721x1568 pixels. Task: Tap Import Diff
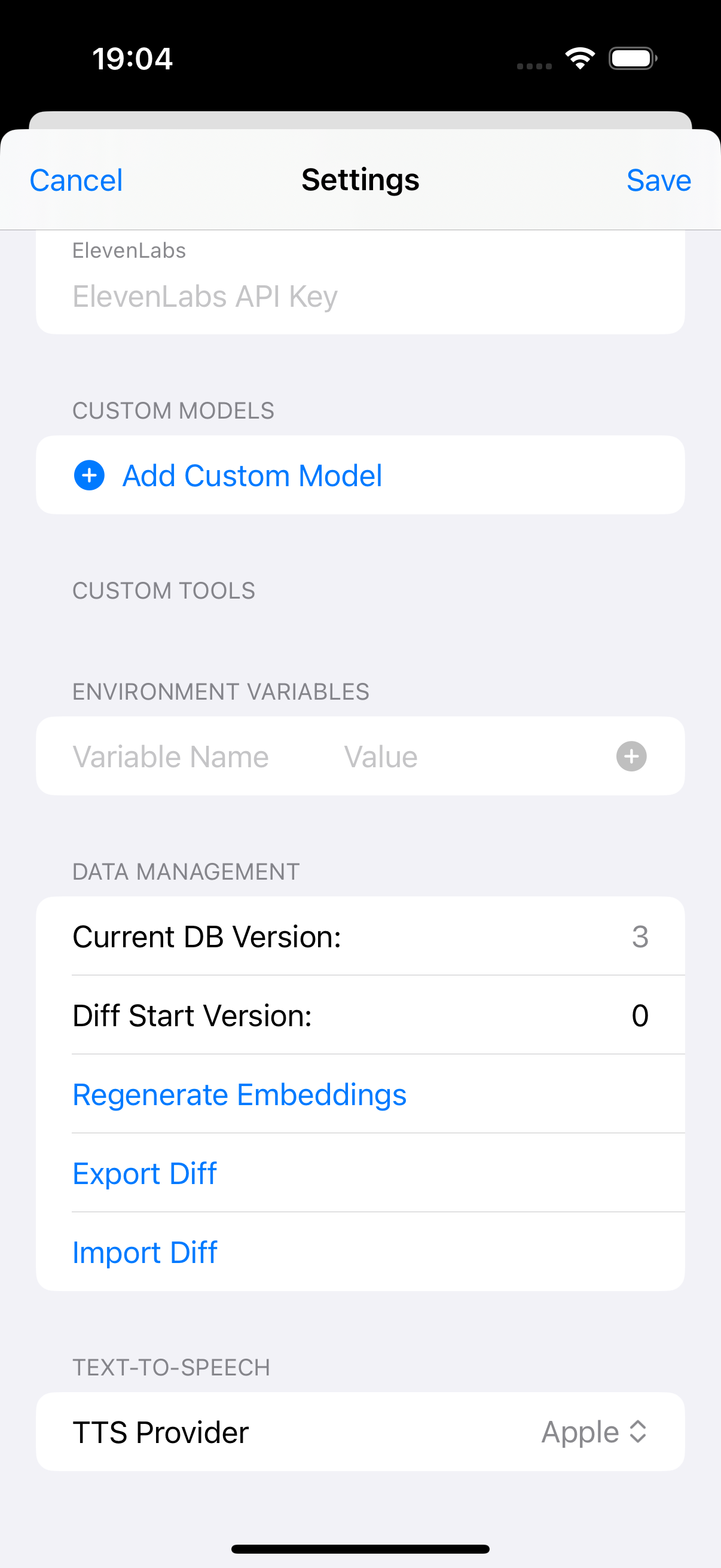point(144,1252)
